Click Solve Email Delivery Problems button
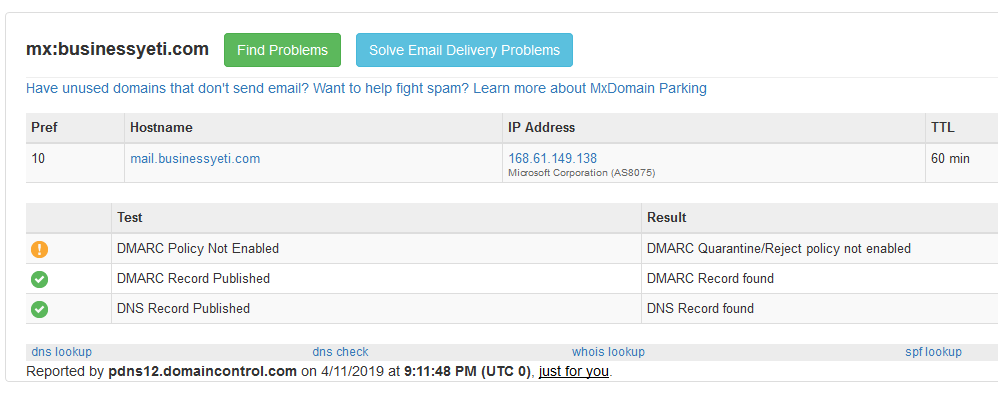 coord(465,50)
